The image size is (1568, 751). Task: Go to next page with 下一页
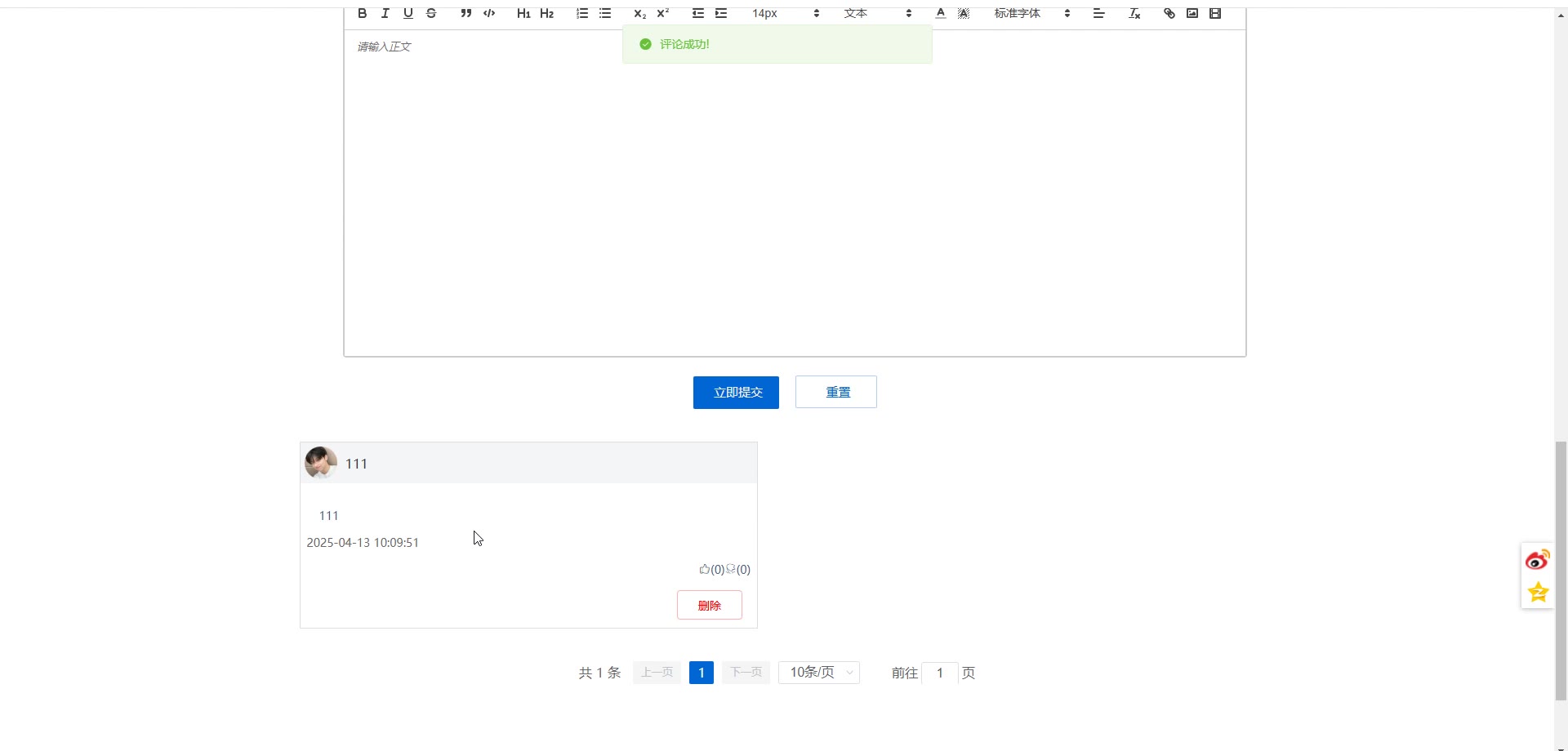tap(746, 673)
